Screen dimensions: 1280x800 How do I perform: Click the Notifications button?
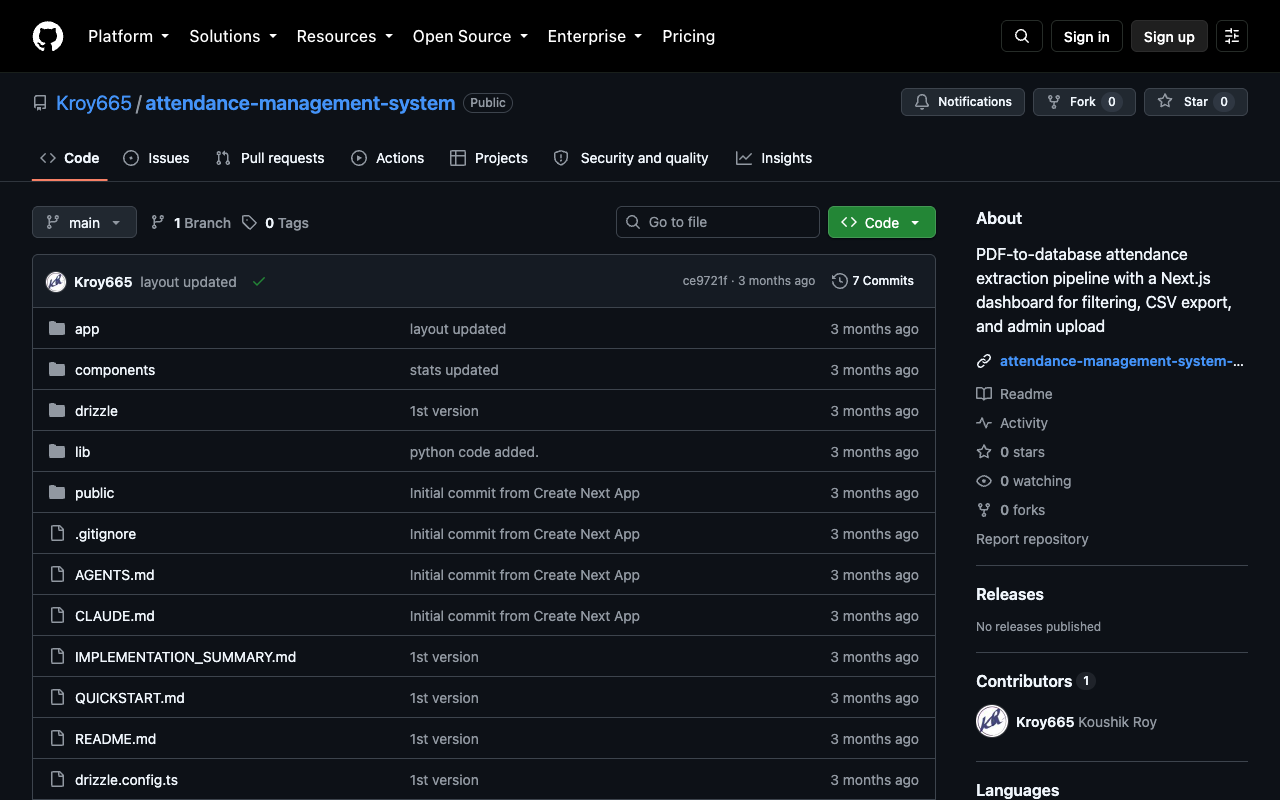(x=963, y=102)
